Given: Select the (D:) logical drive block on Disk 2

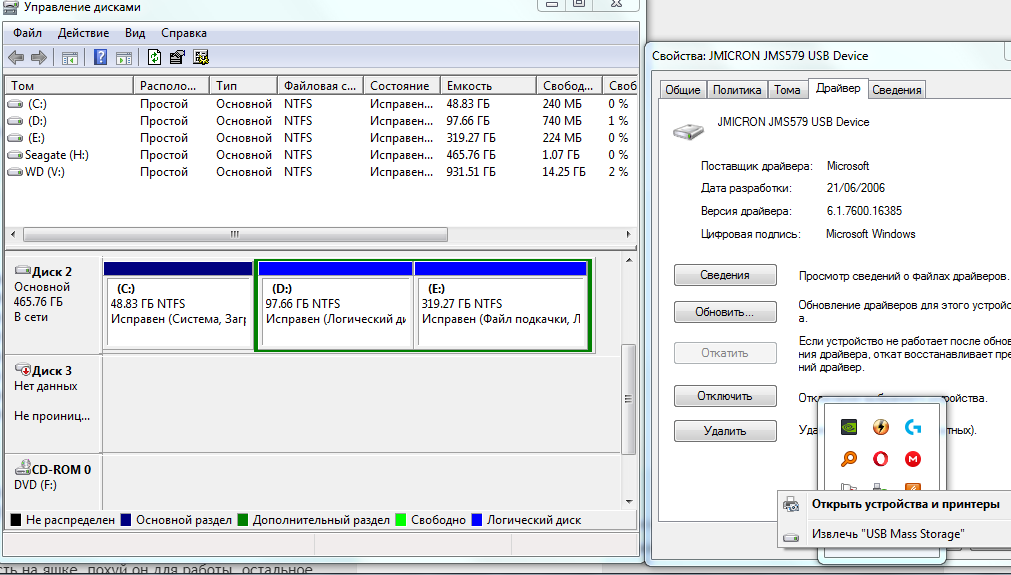Looking at the screenshot, I should pos(335,304).
